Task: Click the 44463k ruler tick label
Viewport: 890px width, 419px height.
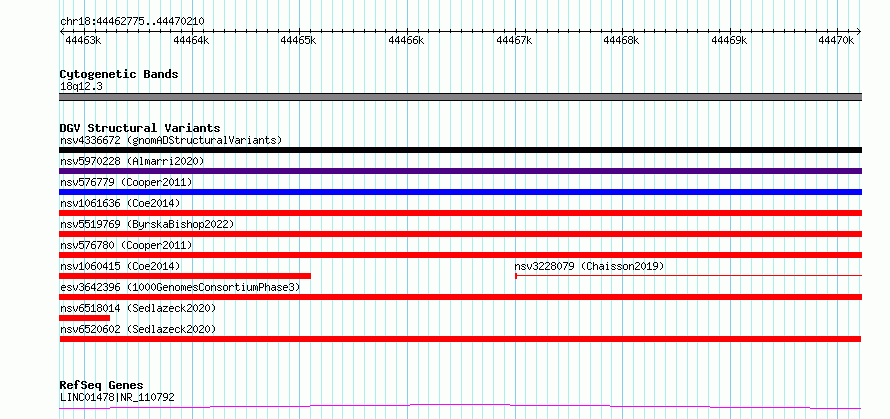Action: (x=83, y=40)
